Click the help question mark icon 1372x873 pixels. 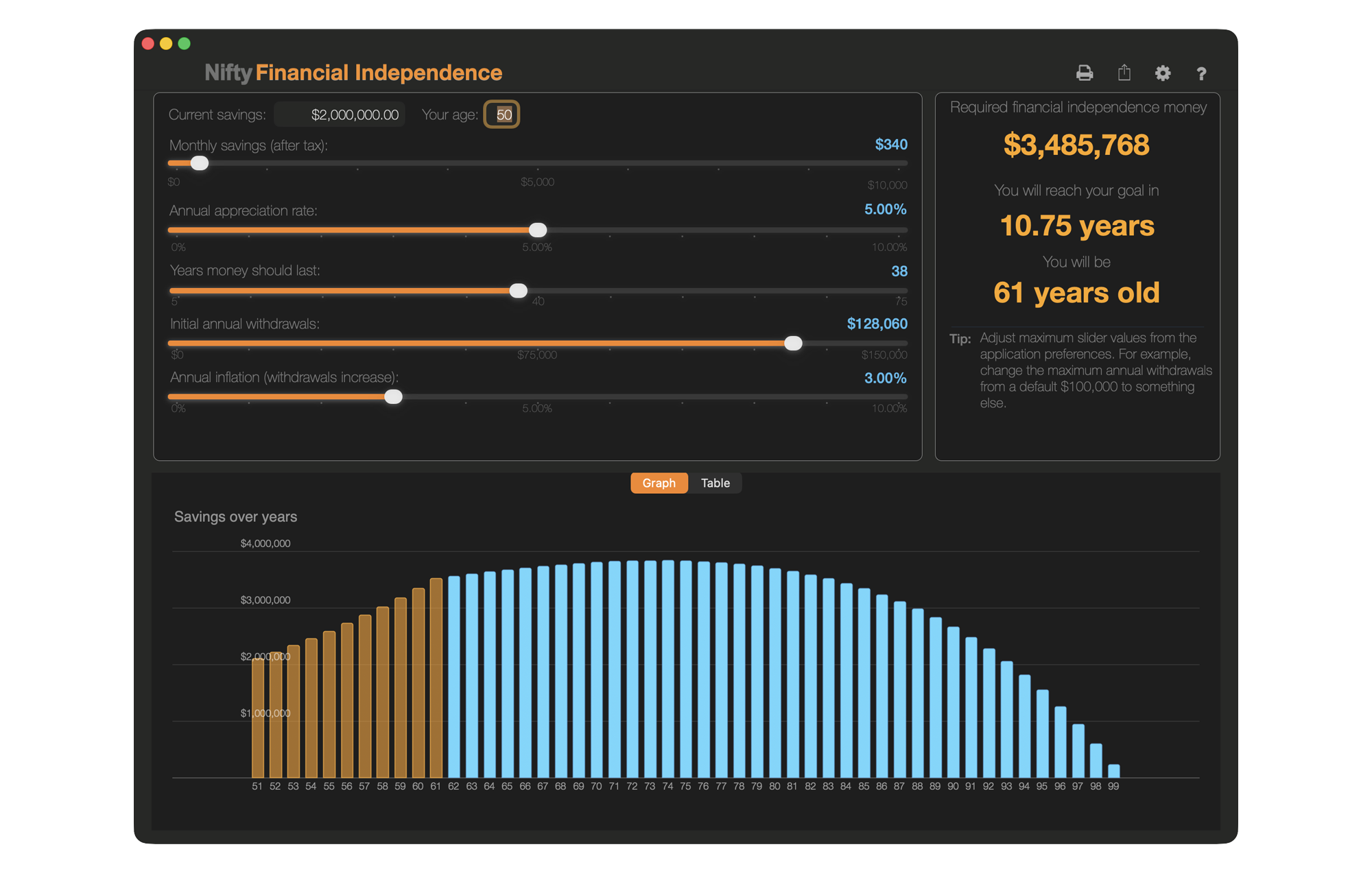pos(1201,73)
